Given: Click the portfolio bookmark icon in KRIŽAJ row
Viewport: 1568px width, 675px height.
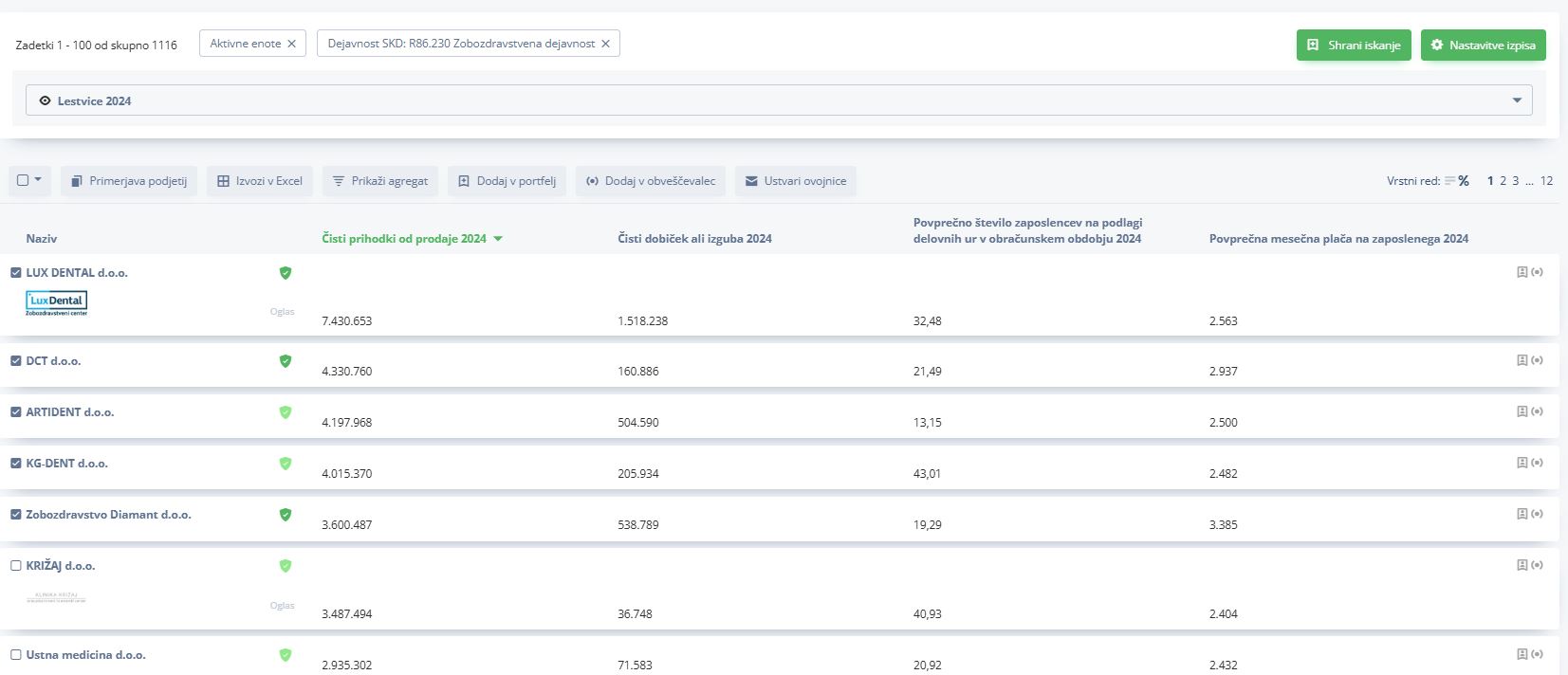Looking at the screenshot, I should 1522,565.
